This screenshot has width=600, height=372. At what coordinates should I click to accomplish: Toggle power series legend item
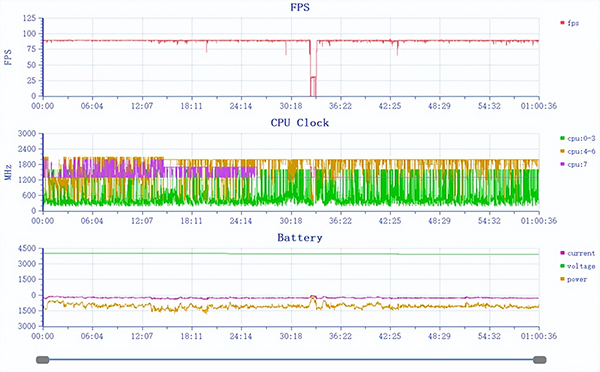[x=574, y=279]
